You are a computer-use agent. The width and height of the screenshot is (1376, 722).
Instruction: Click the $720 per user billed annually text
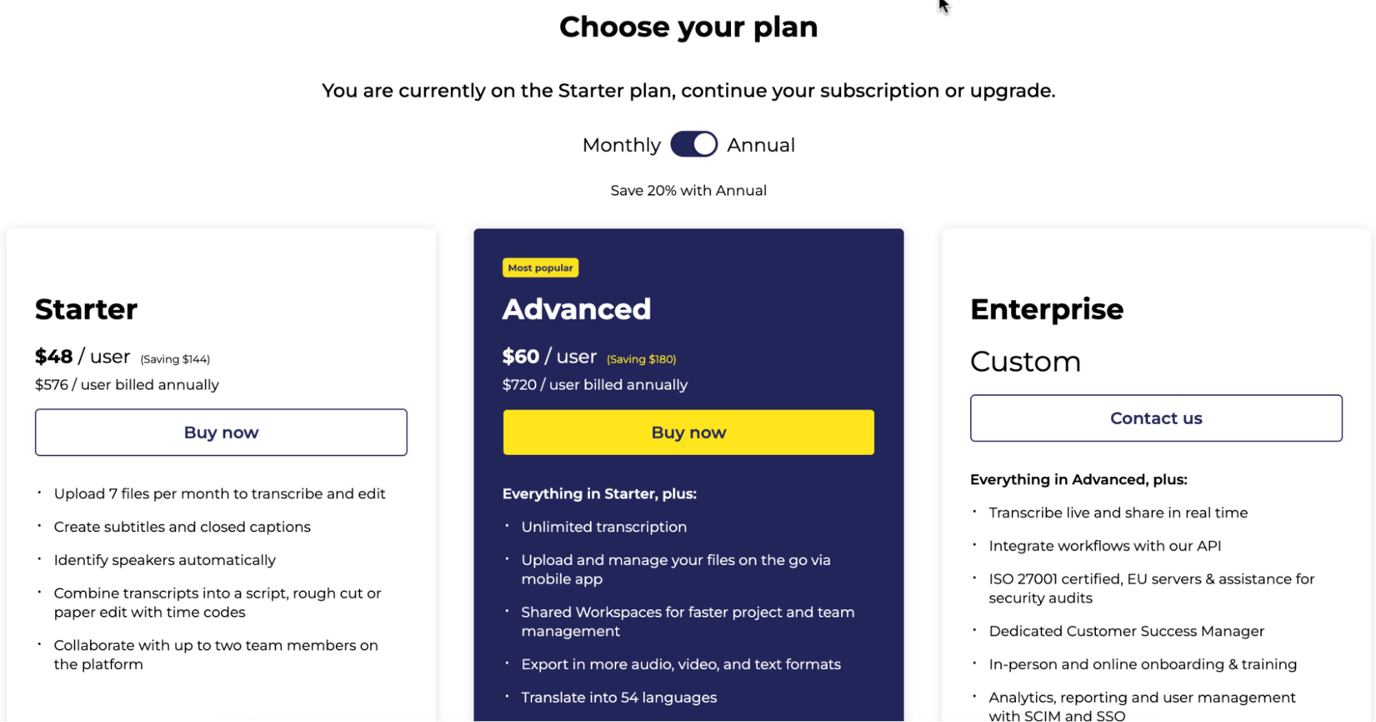pos(595,384)
